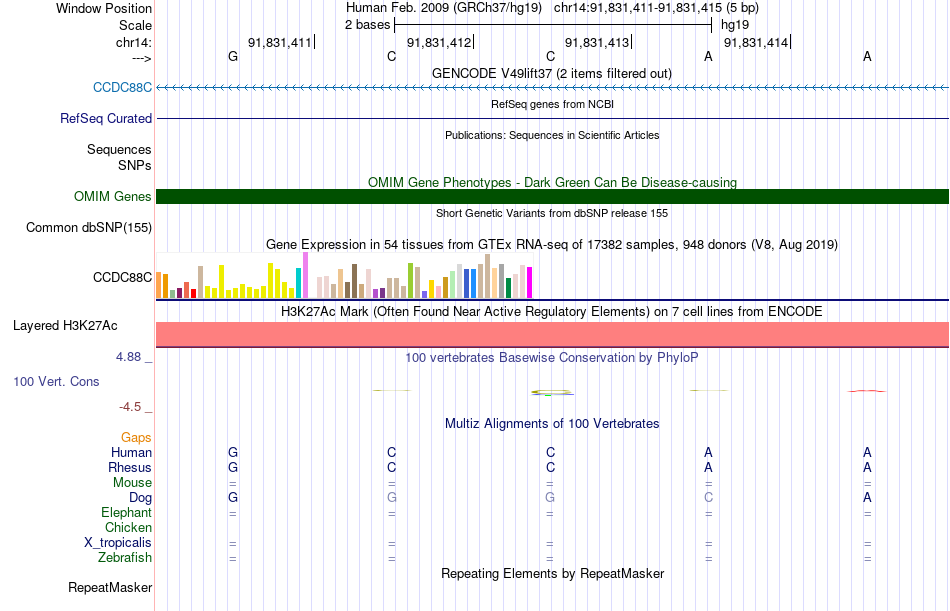
Task: Click the orange Gaps row label
Action: click(x=136, y=438)
